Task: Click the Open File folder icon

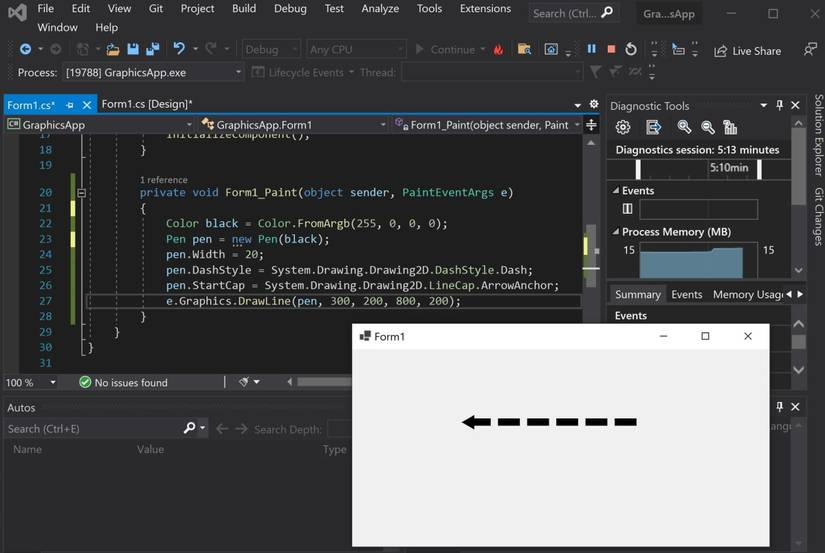Action: (113, 50)
